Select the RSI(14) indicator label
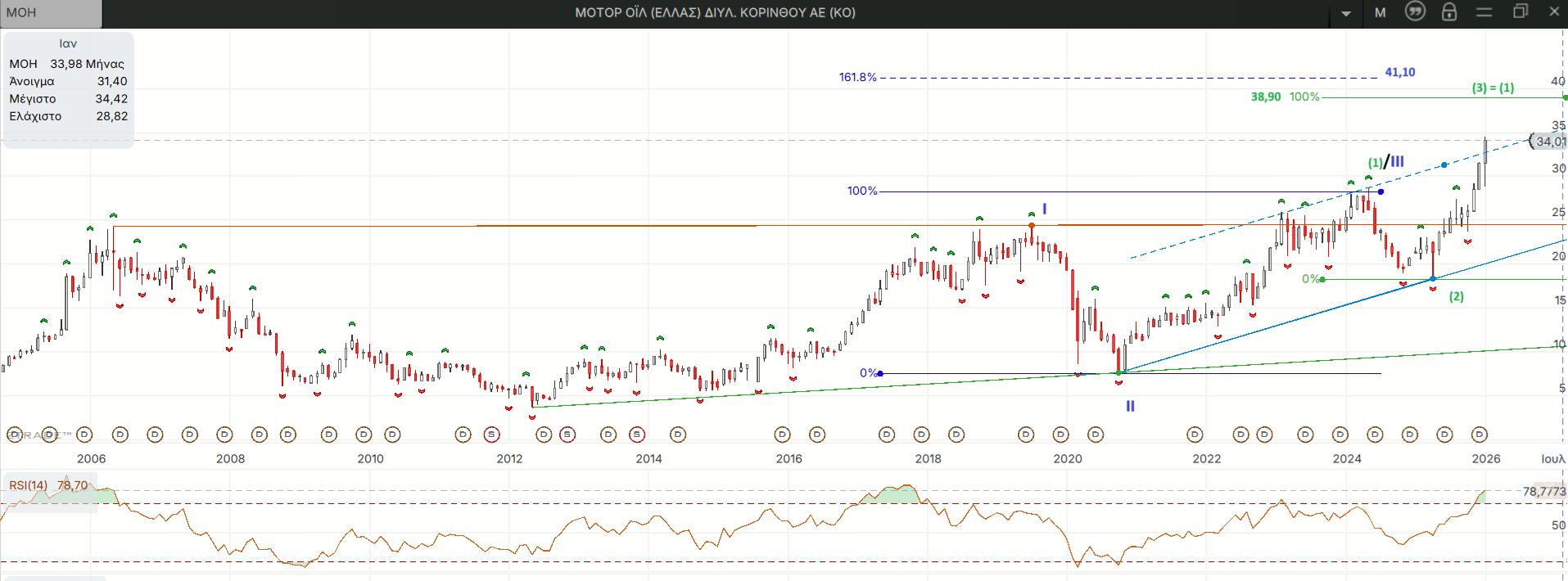The height and width of the screenshot is (581, 1568). point(29,485)
